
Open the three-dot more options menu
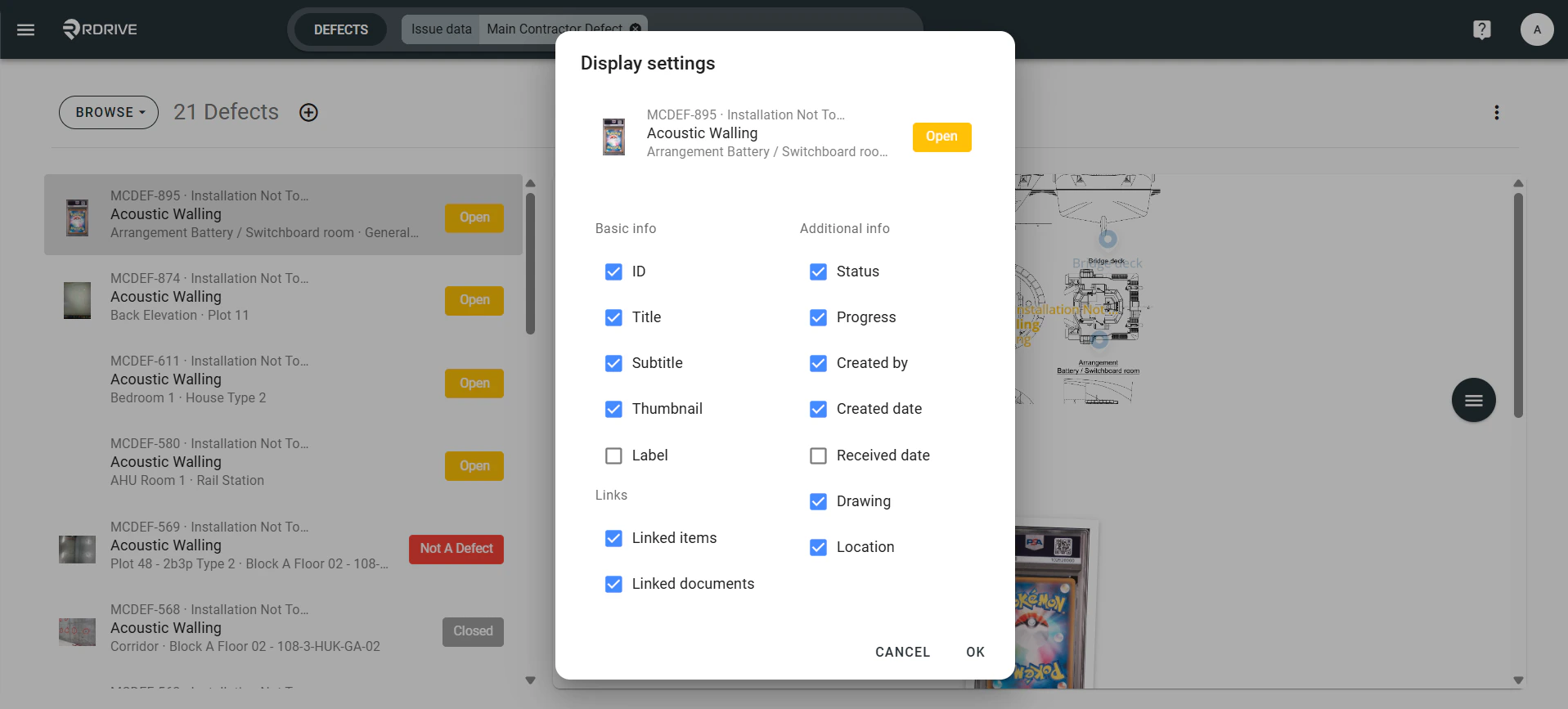point(1497,112)
